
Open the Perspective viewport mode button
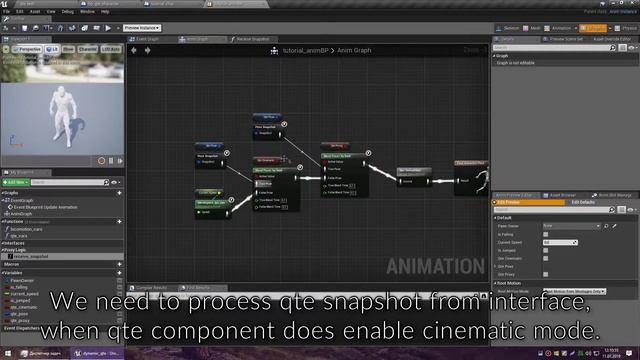tap(27, 49)
